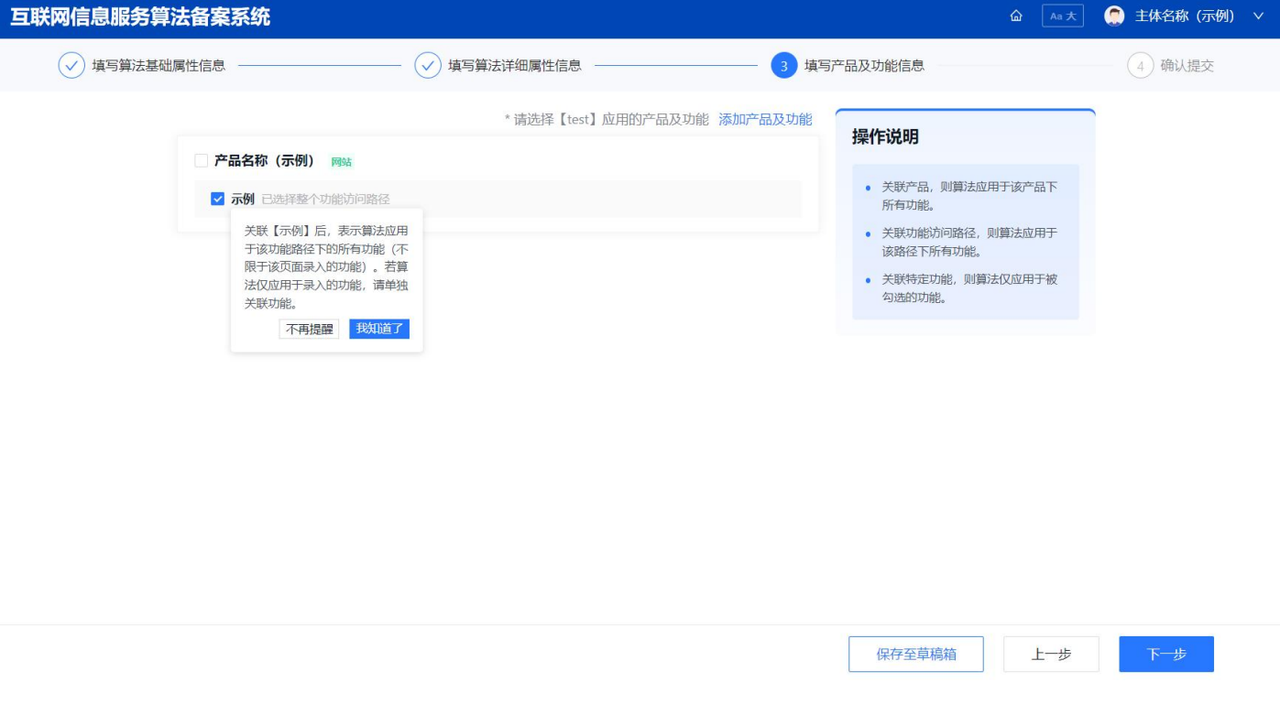Screen dimensions: 1280x704
Task: Click 下一步 button
Action: [x=1166, y=654]
